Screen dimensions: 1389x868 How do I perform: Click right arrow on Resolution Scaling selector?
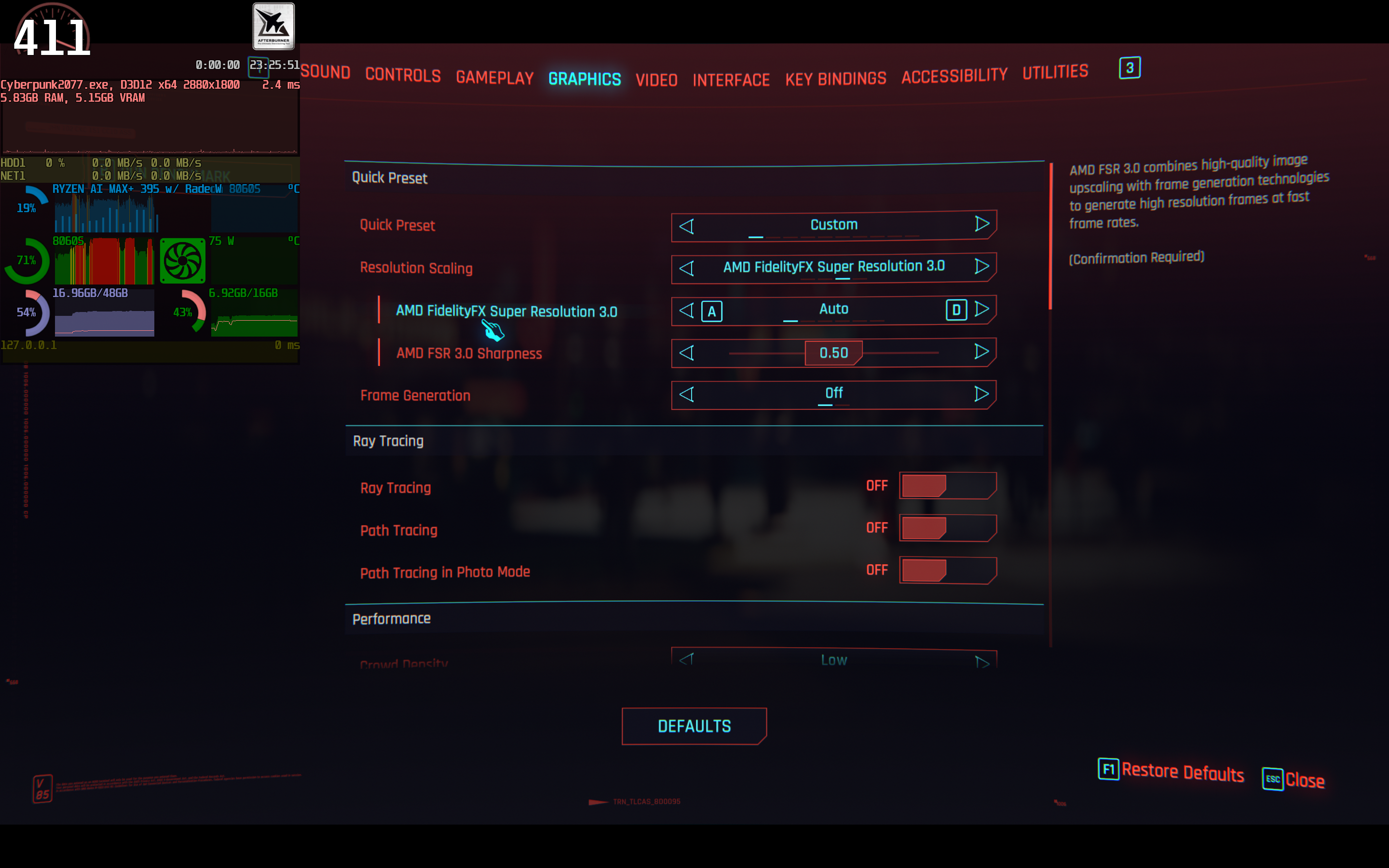click(981, 266)
